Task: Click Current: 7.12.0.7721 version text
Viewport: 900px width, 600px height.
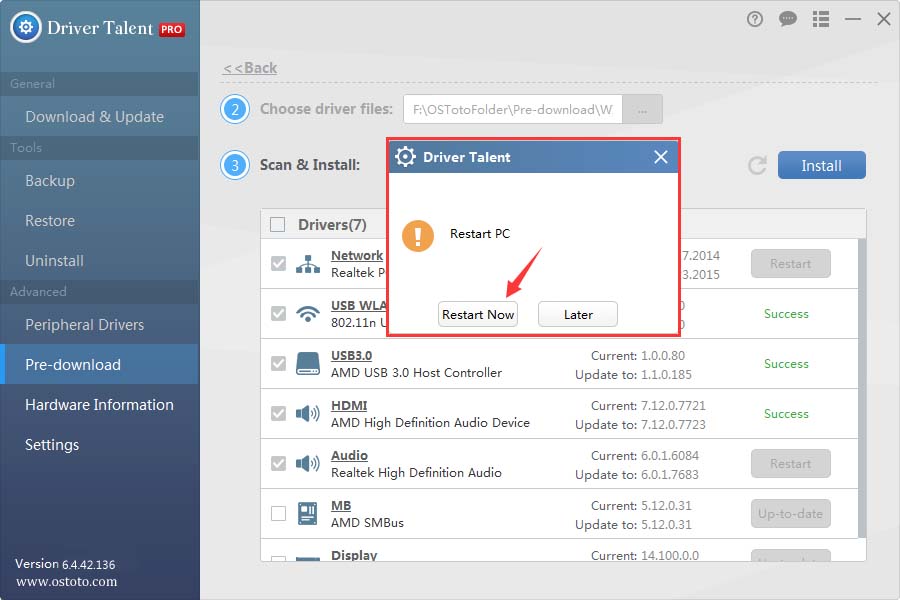Action: coord(648,405)
